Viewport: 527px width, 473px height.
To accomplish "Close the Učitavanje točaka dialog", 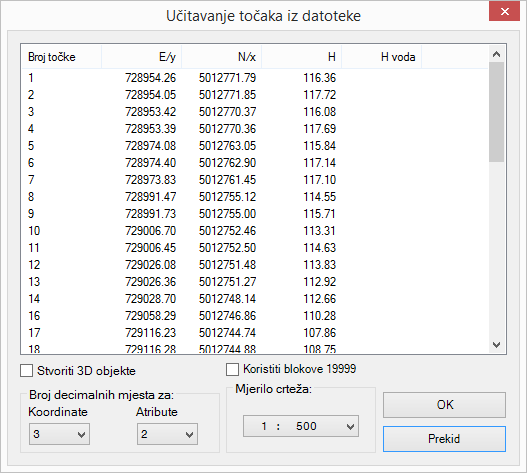I will click(504, 12).
